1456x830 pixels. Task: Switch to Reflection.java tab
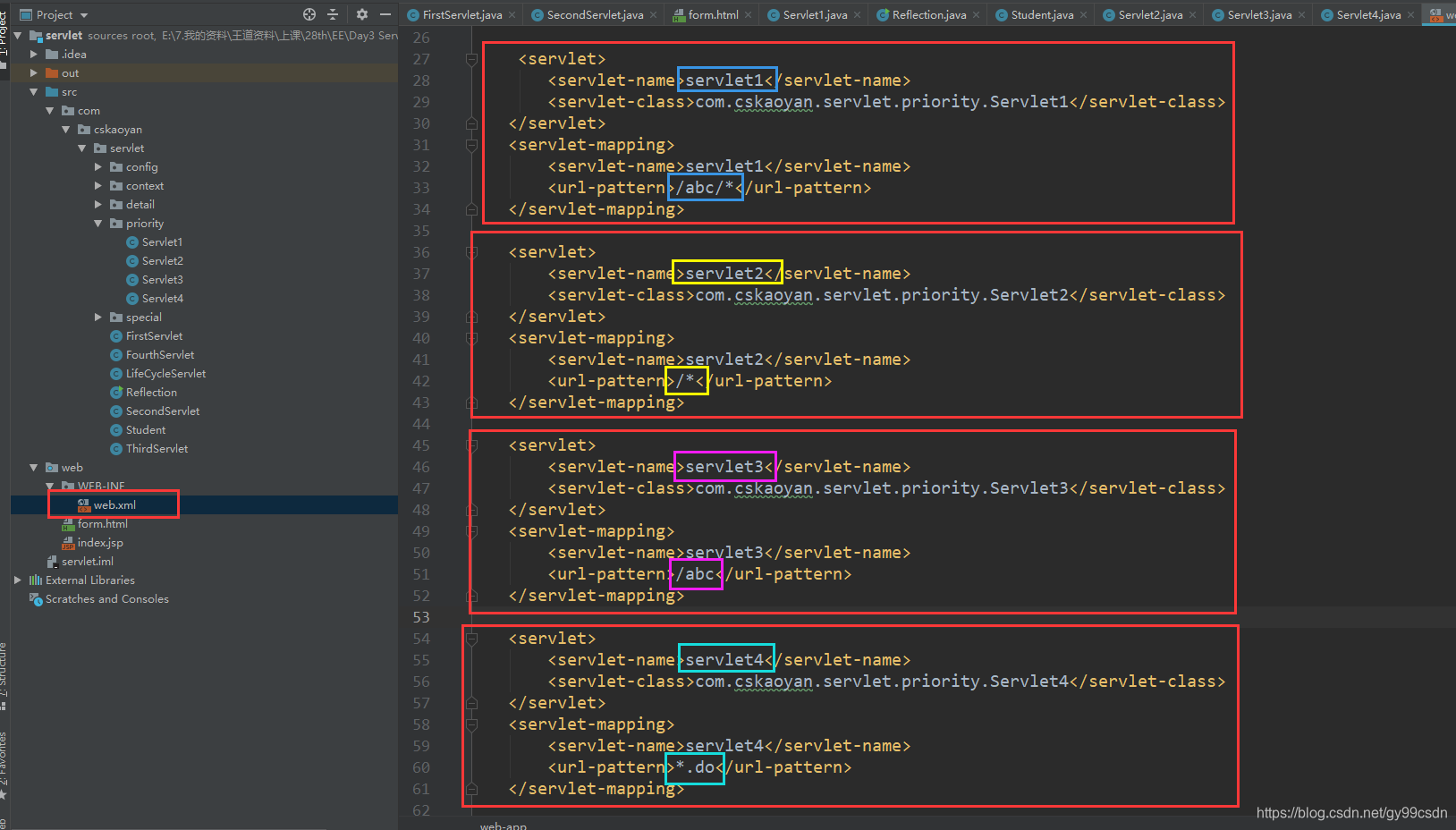[928, 14]
